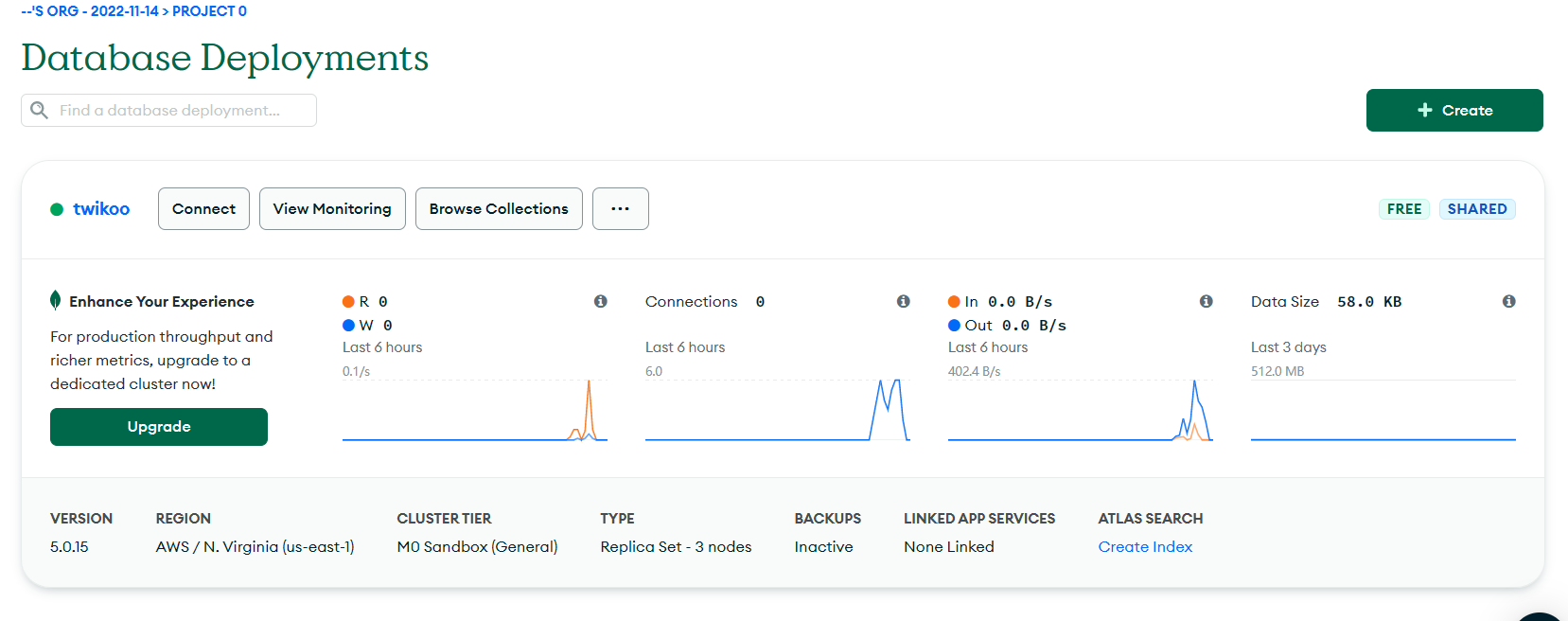Click the Enhance Your Experience heading
Screen dimensions: 1568x621
162,302
